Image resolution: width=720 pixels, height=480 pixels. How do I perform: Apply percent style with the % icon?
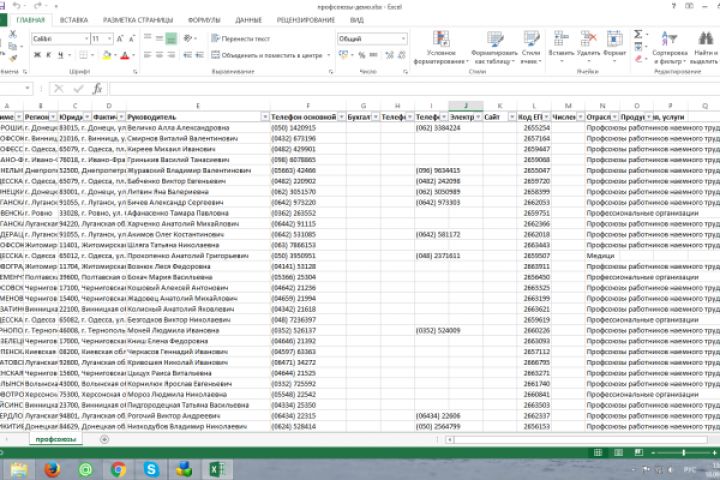click(362, 55)
